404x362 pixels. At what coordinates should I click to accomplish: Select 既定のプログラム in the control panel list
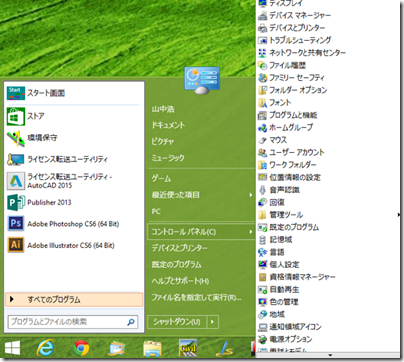click(294, 227)
